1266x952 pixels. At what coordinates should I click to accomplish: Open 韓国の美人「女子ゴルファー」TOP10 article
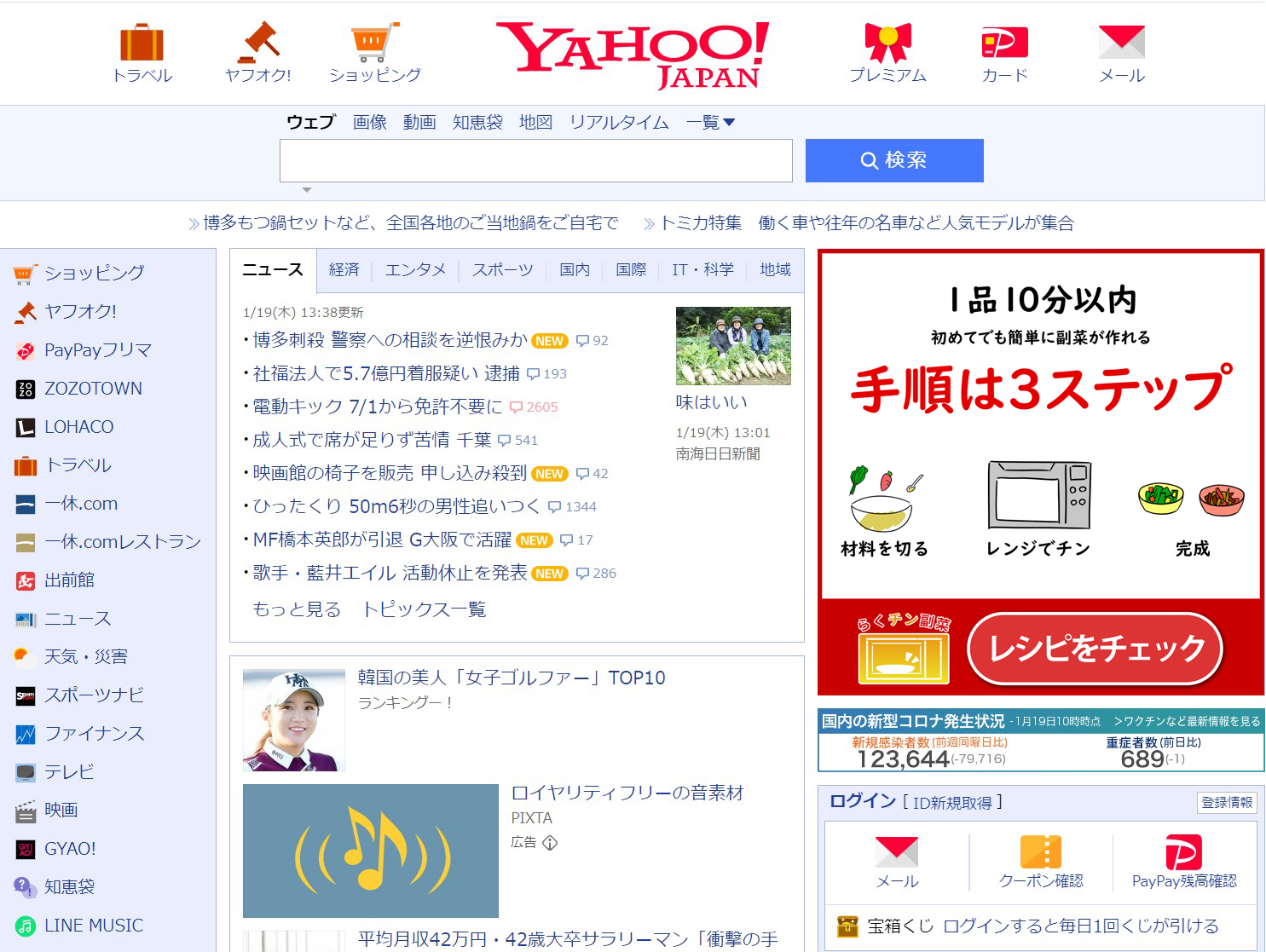(x=512, y=678)
